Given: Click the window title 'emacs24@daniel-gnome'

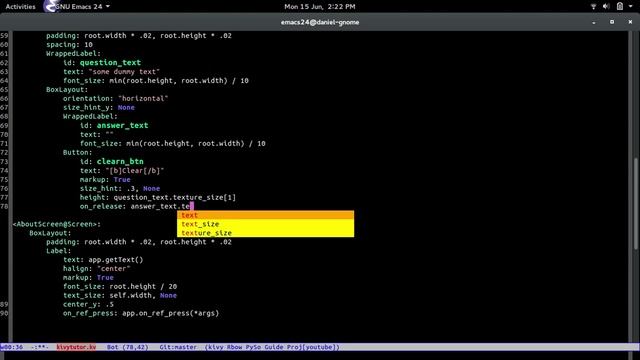Looking at the screenshot, I should pyautogui.click(x=320, y=22).
